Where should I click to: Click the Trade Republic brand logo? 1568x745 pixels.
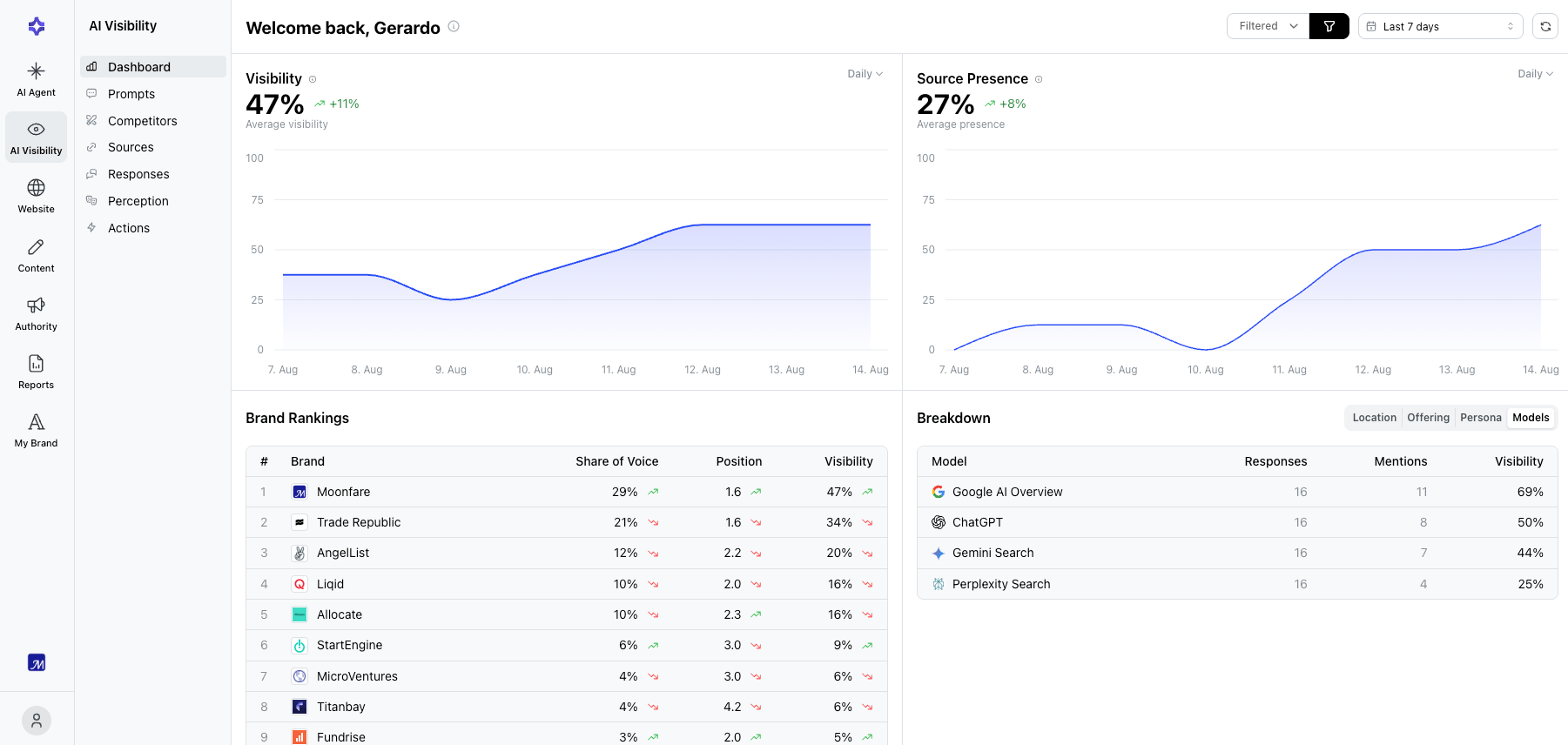[x=299, y=522]
